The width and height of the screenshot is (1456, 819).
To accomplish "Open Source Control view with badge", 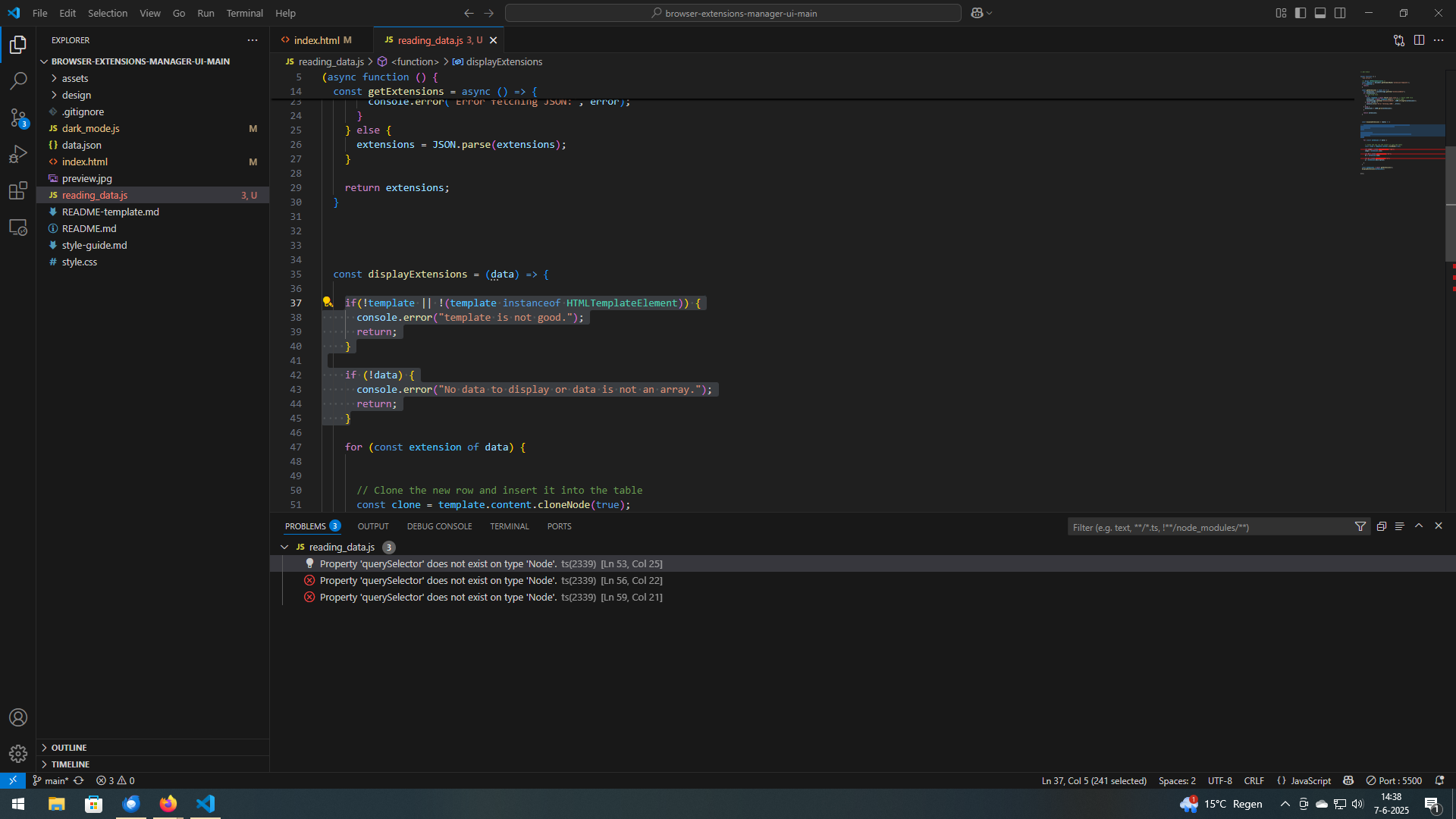I will 18,118.
